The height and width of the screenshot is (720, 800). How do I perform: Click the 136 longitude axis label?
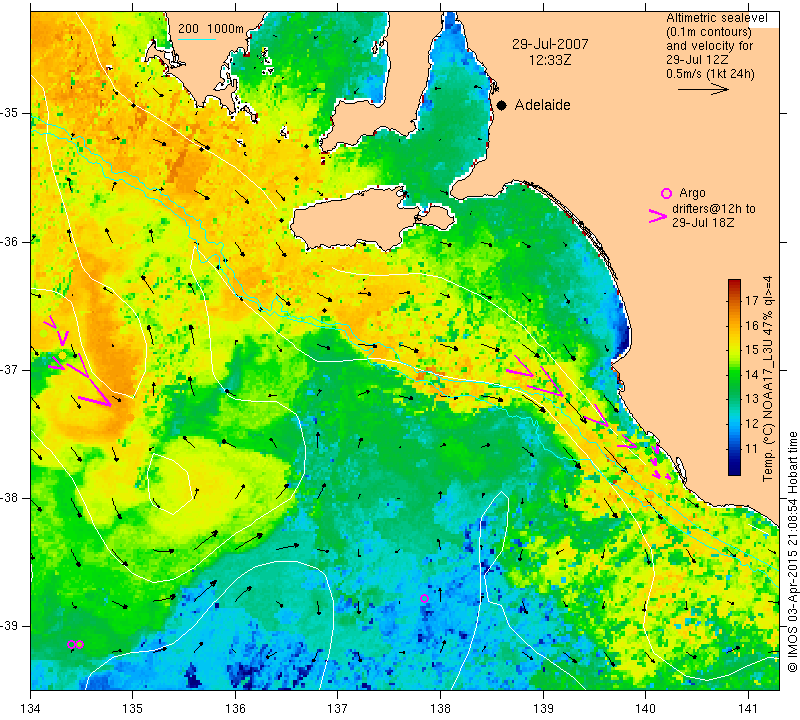(235, 708)
